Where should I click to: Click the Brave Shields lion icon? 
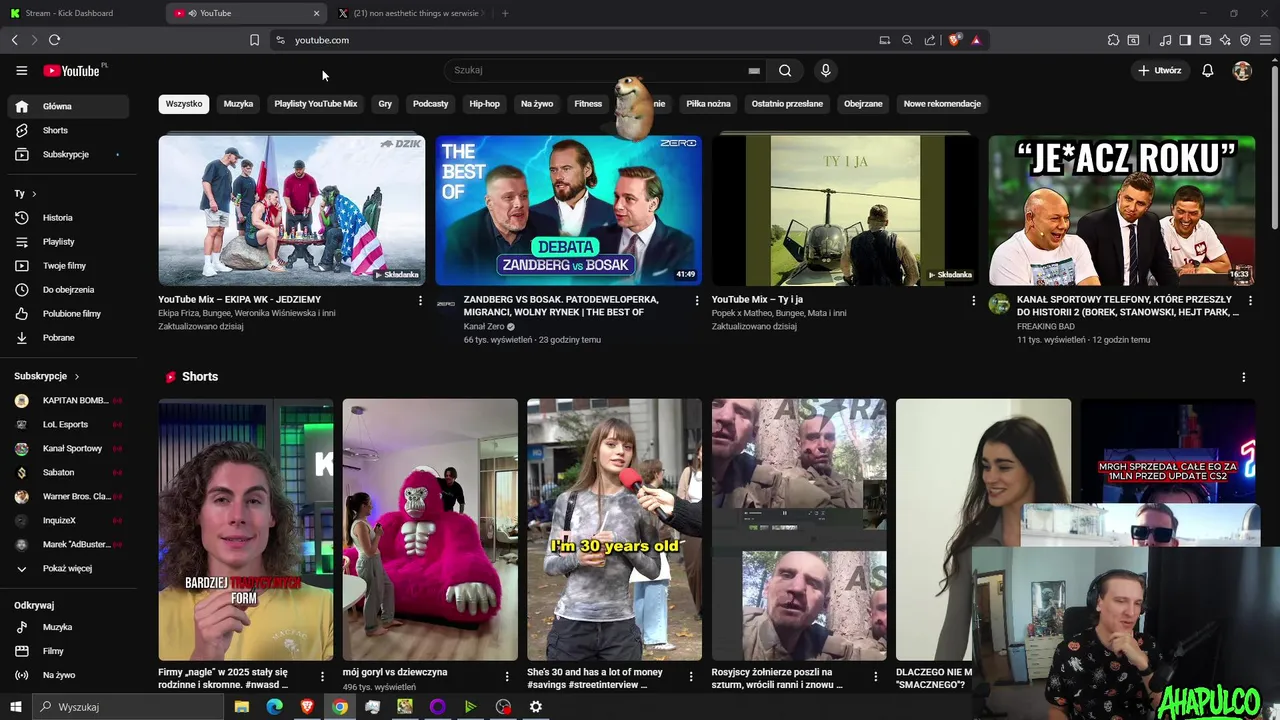click(x=954, y=40)
